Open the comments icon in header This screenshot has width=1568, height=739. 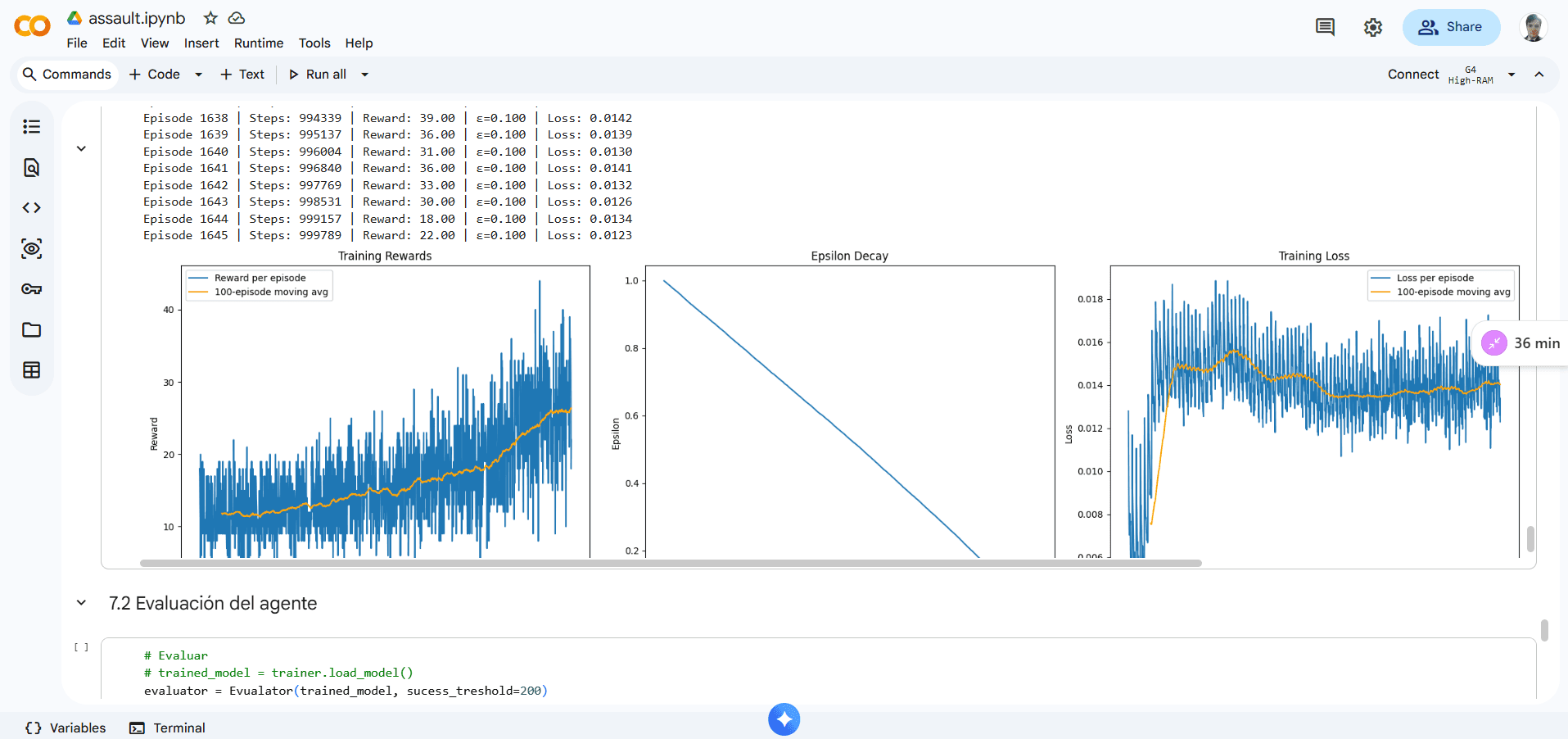pos(1325,27)
